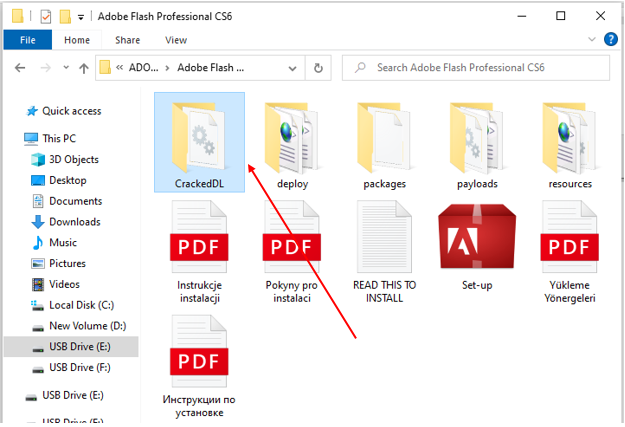Click the ADO... breadcrumb segment

(143, 68)
